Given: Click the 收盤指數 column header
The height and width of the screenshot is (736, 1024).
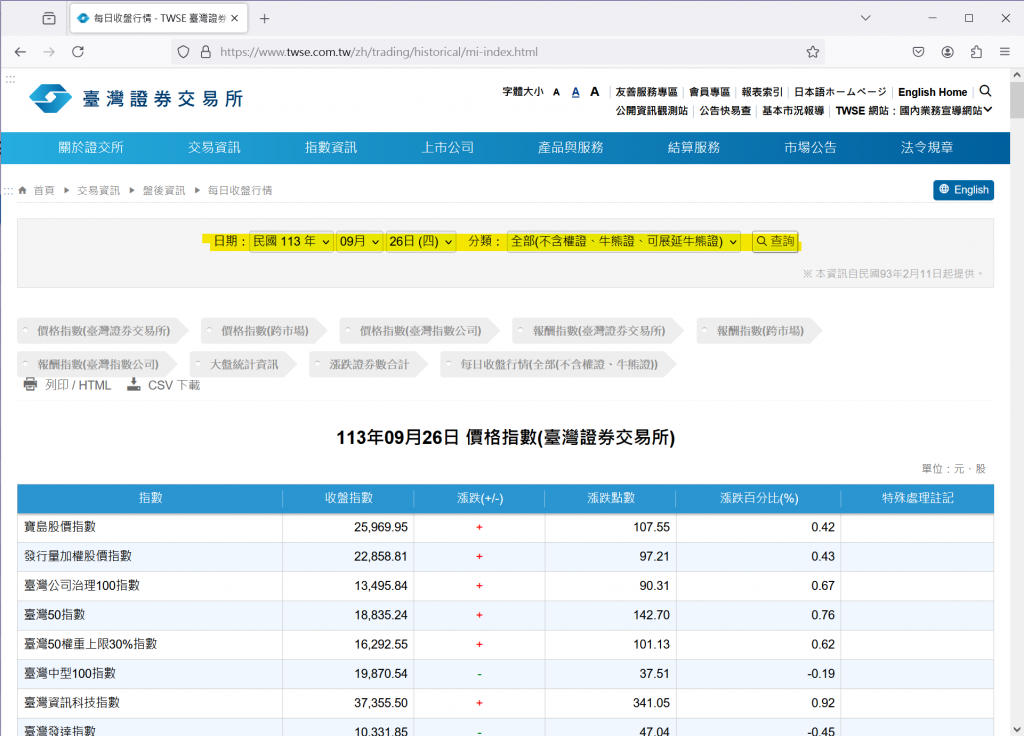Looking at the screenshot, I should [x=349, y=498].
